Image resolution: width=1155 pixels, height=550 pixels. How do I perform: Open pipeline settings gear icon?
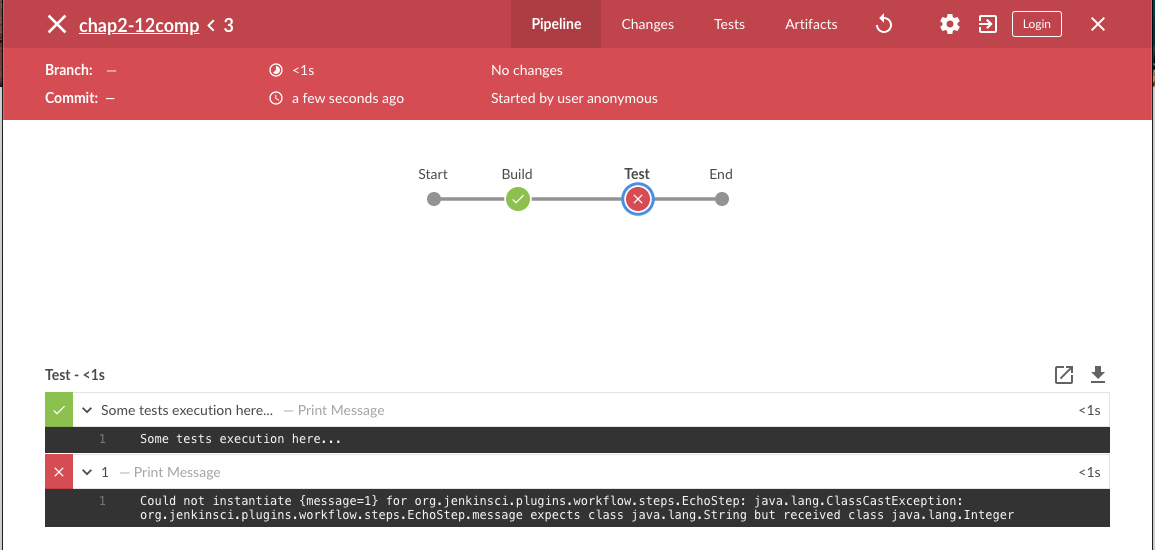(x=949, y=24)
